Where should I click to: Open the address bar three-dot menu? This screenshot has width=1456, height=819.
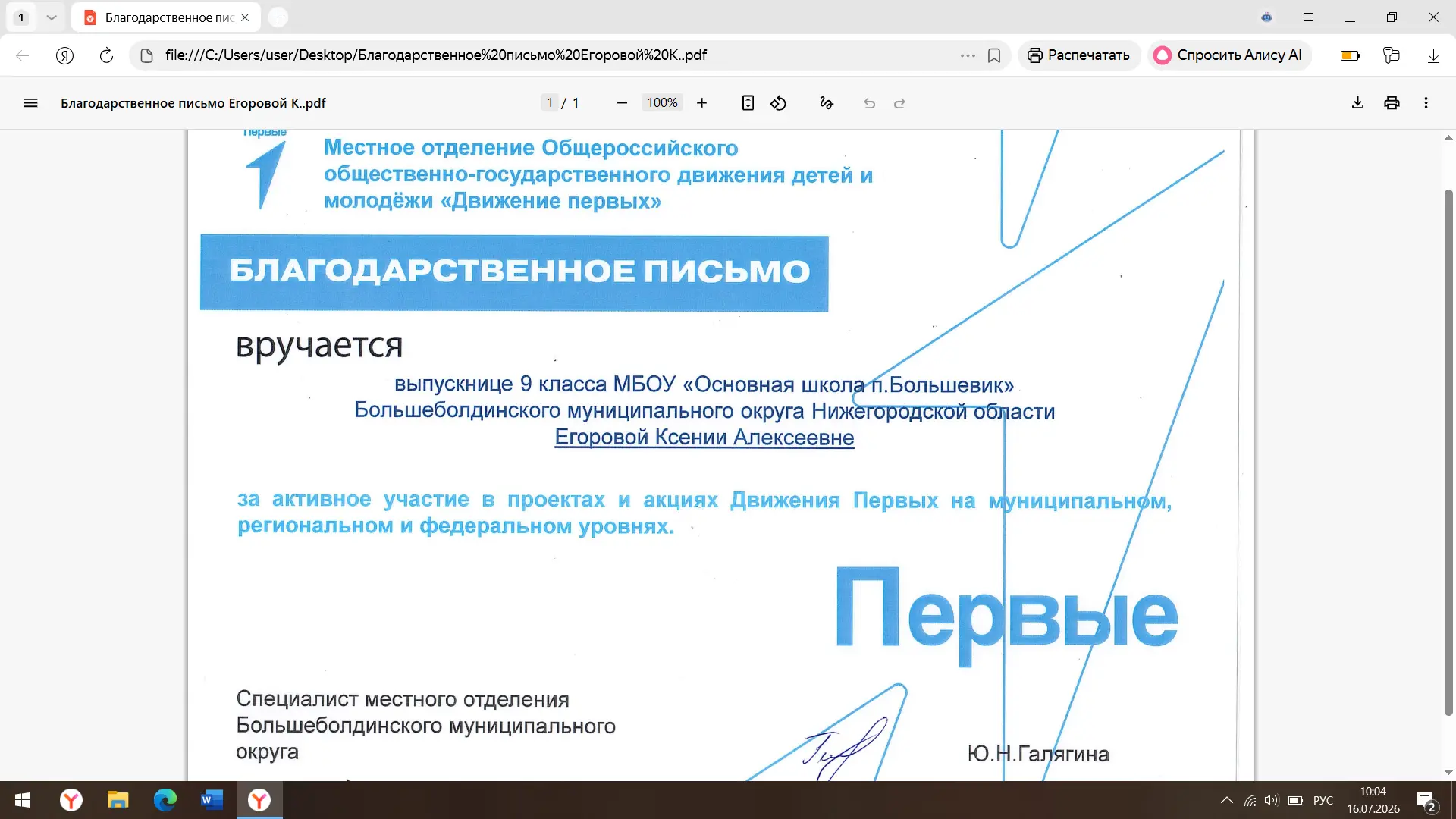click(968, 55)
